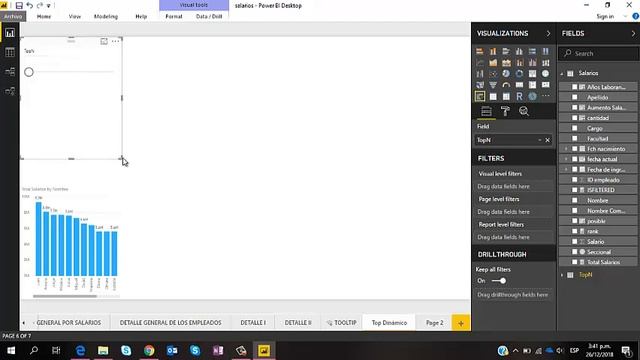Expand the Fecha de ingr... date hierarchy

pos(566,169)
